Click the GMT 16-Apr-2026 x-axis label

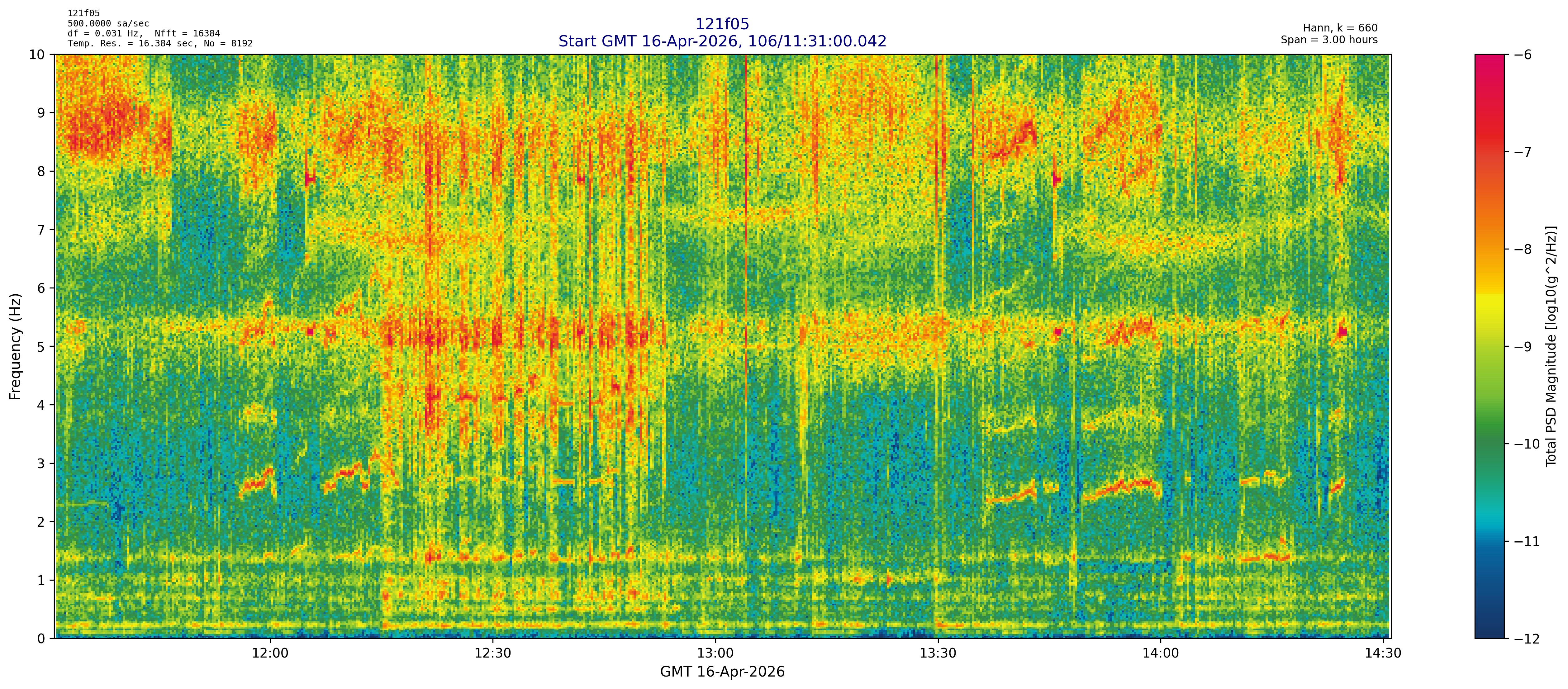tap(722, 672)
